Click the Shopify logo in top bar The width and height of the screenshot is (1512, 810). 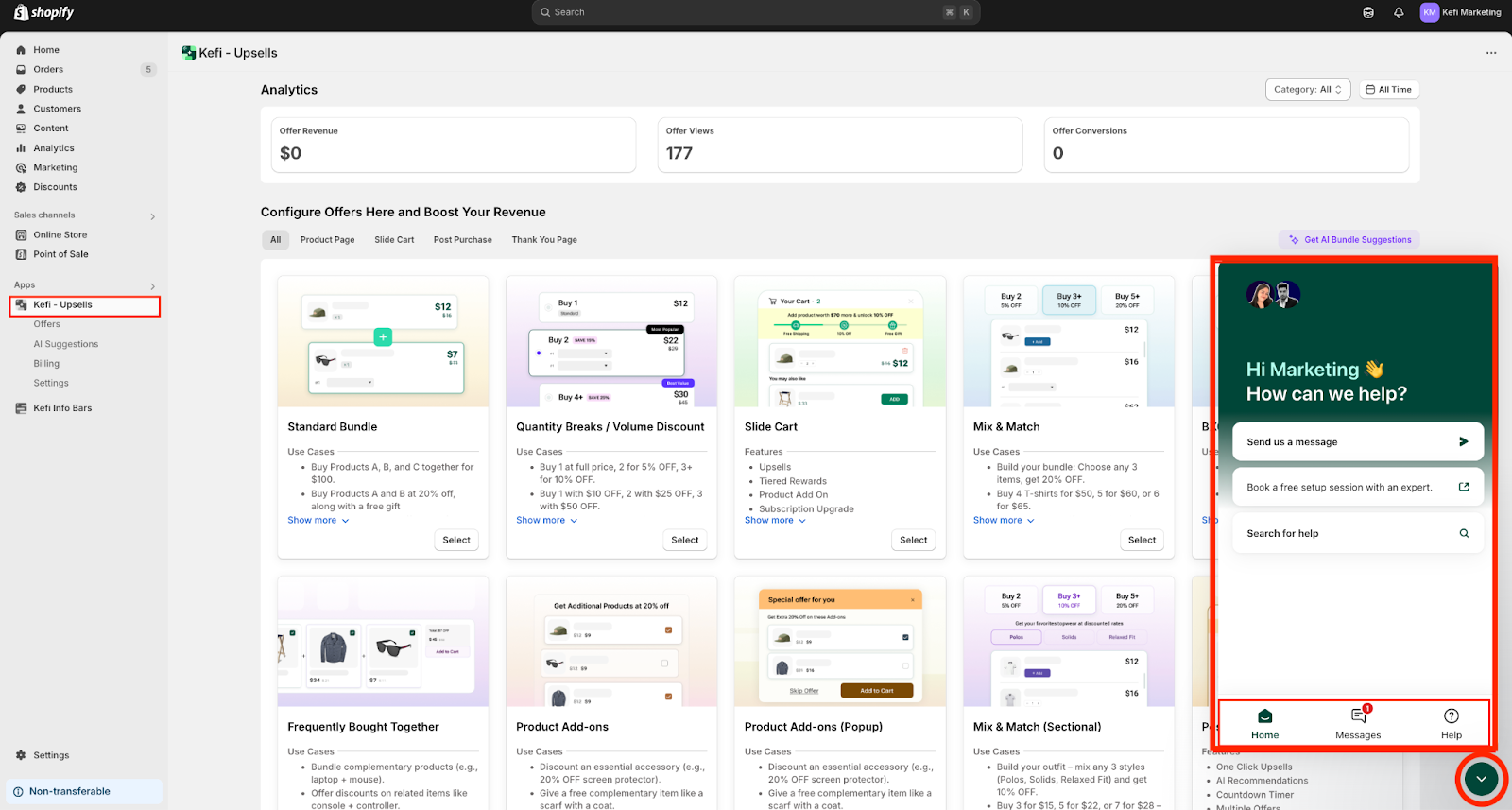coord(43,12)
